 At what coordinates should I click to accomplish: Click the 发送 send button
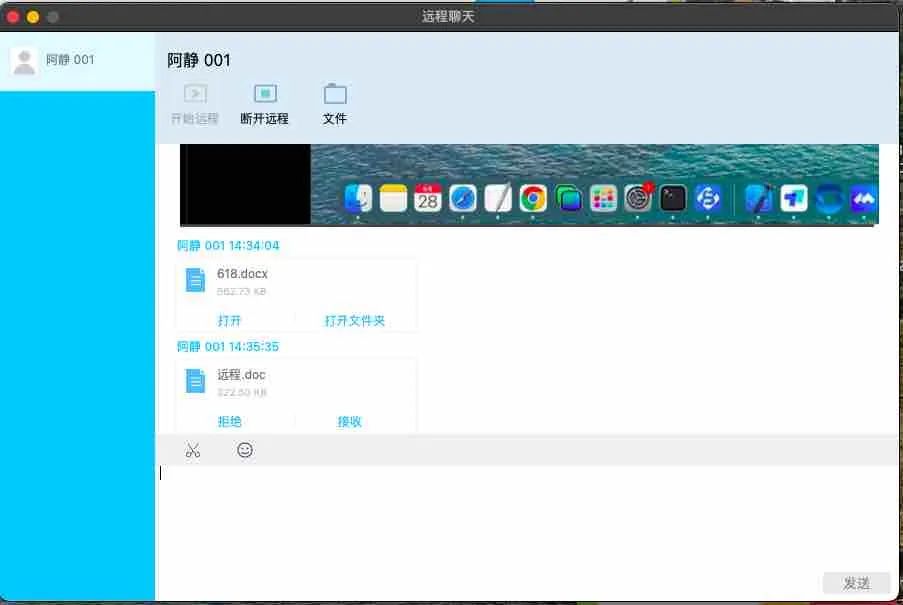tap(856, 583)
